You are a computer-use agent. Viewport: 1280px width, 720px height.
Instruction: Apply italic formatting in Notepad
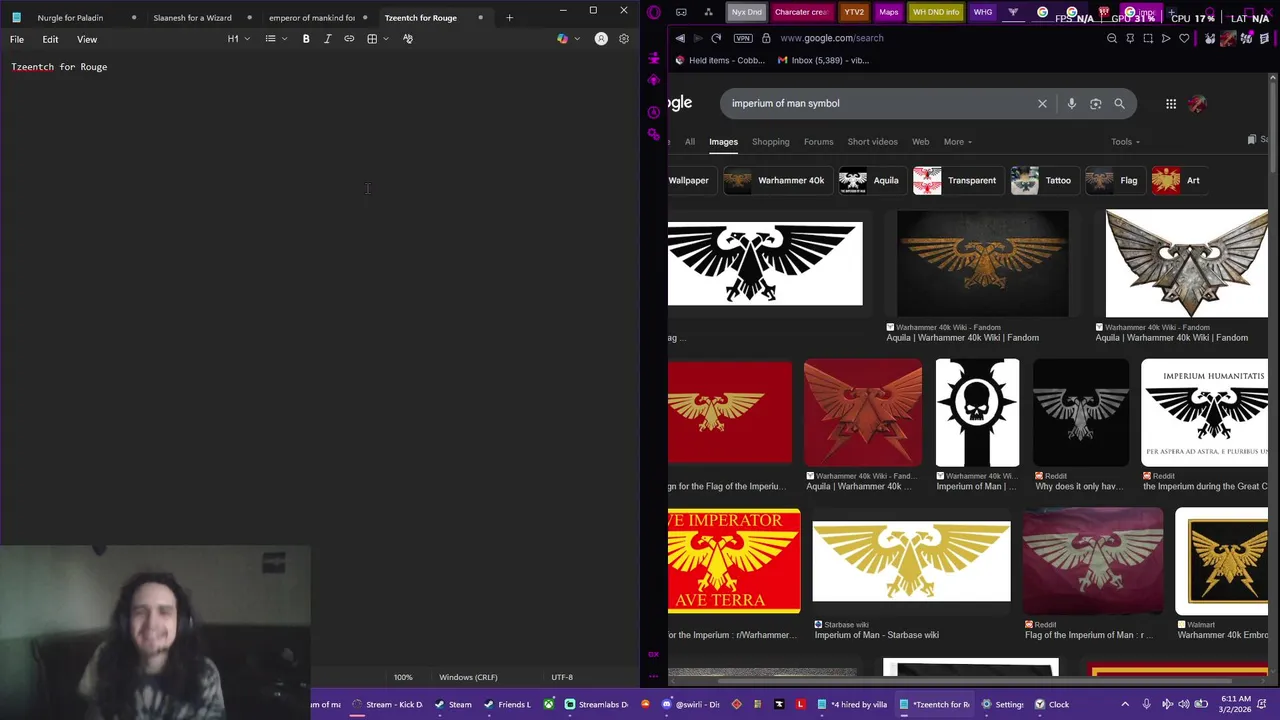tap(327, 39)
